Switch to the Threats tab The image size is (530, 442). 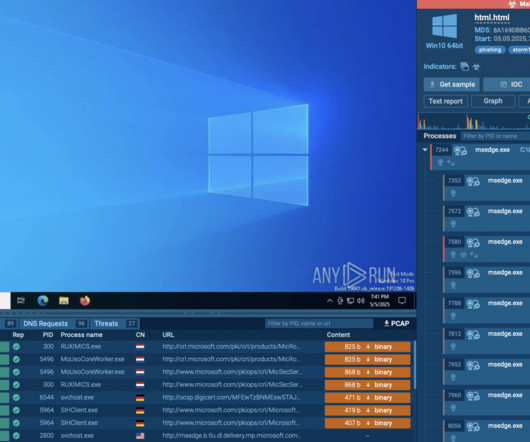coord(115,323)
